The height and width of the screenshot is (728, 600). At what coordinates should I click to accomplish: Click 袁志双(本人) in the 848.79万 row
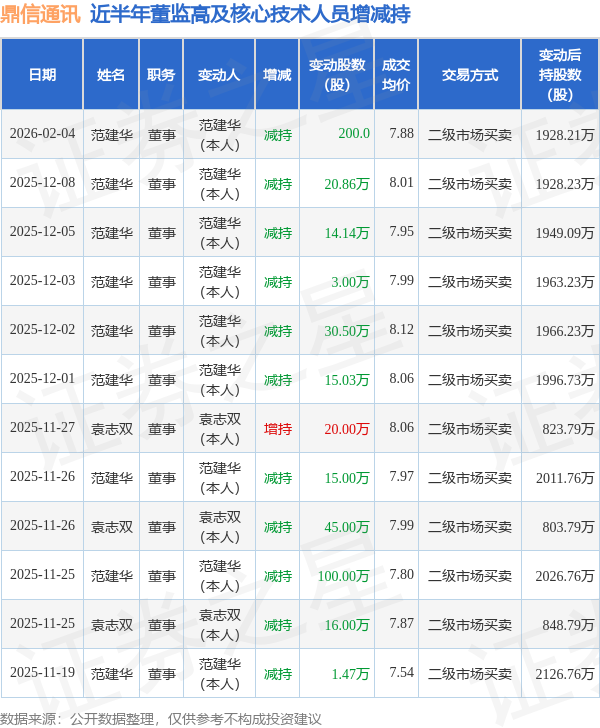pos(220,625)
